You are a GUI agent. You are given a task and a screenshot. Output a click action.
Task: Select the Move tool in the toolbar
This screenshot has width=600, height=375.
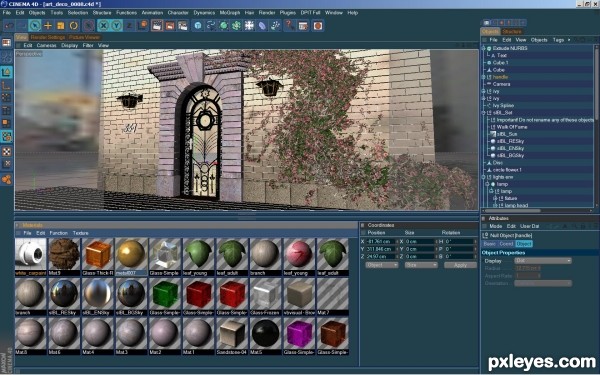click(x=48, y=26)
